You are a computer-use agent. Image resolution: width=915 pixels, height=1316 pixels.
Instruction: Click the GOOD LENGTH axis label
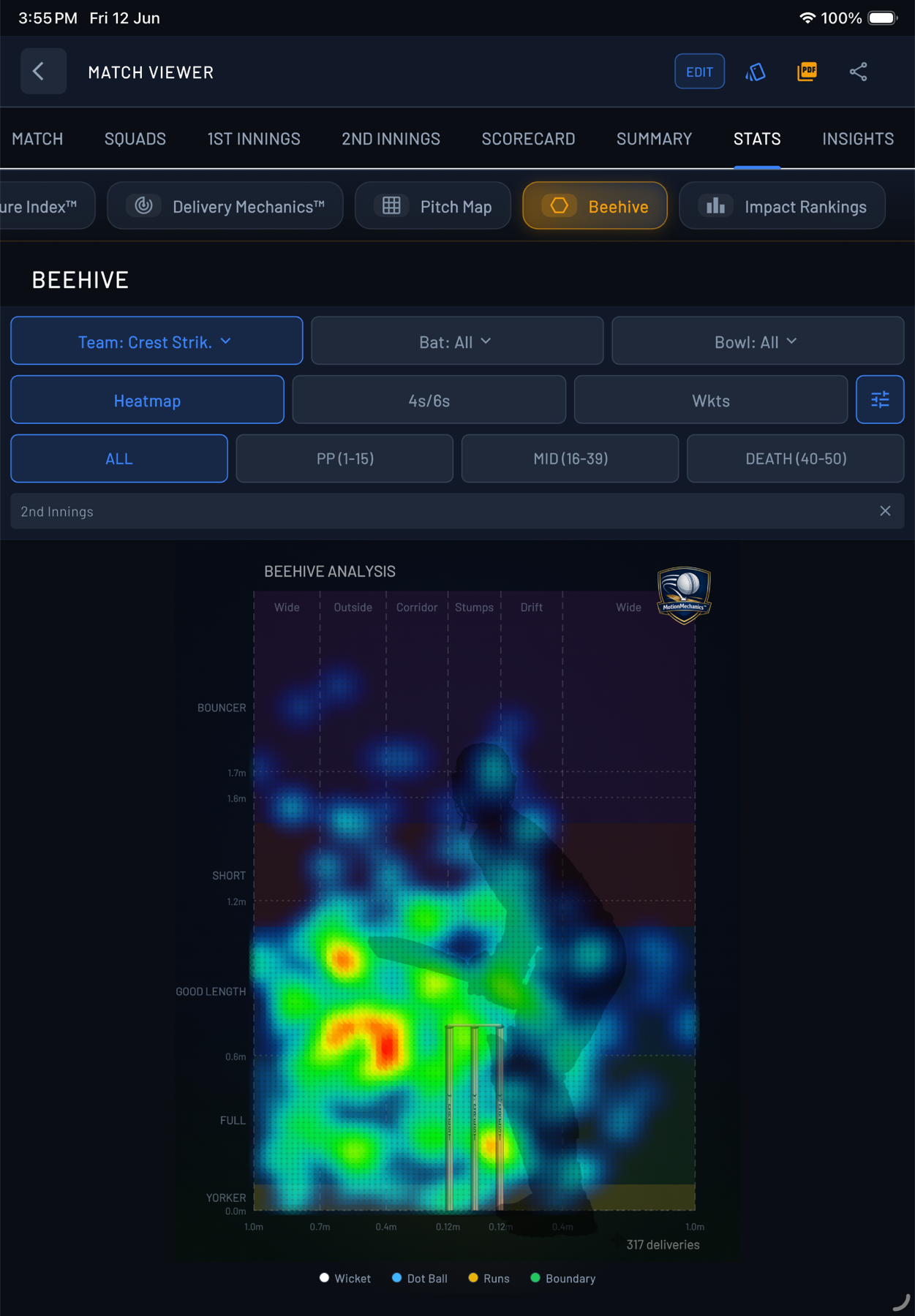pos(211,991)
